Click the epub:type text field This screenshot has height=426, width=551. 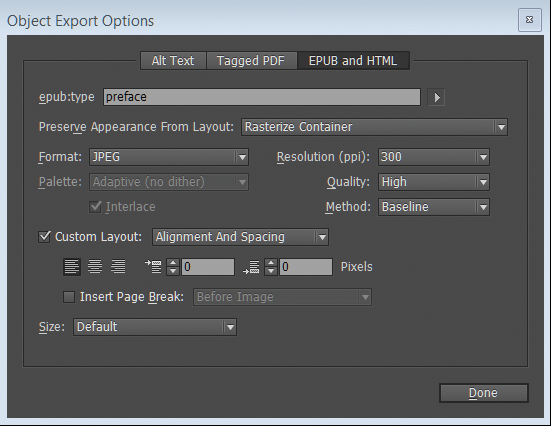click(x=262, y=97)
